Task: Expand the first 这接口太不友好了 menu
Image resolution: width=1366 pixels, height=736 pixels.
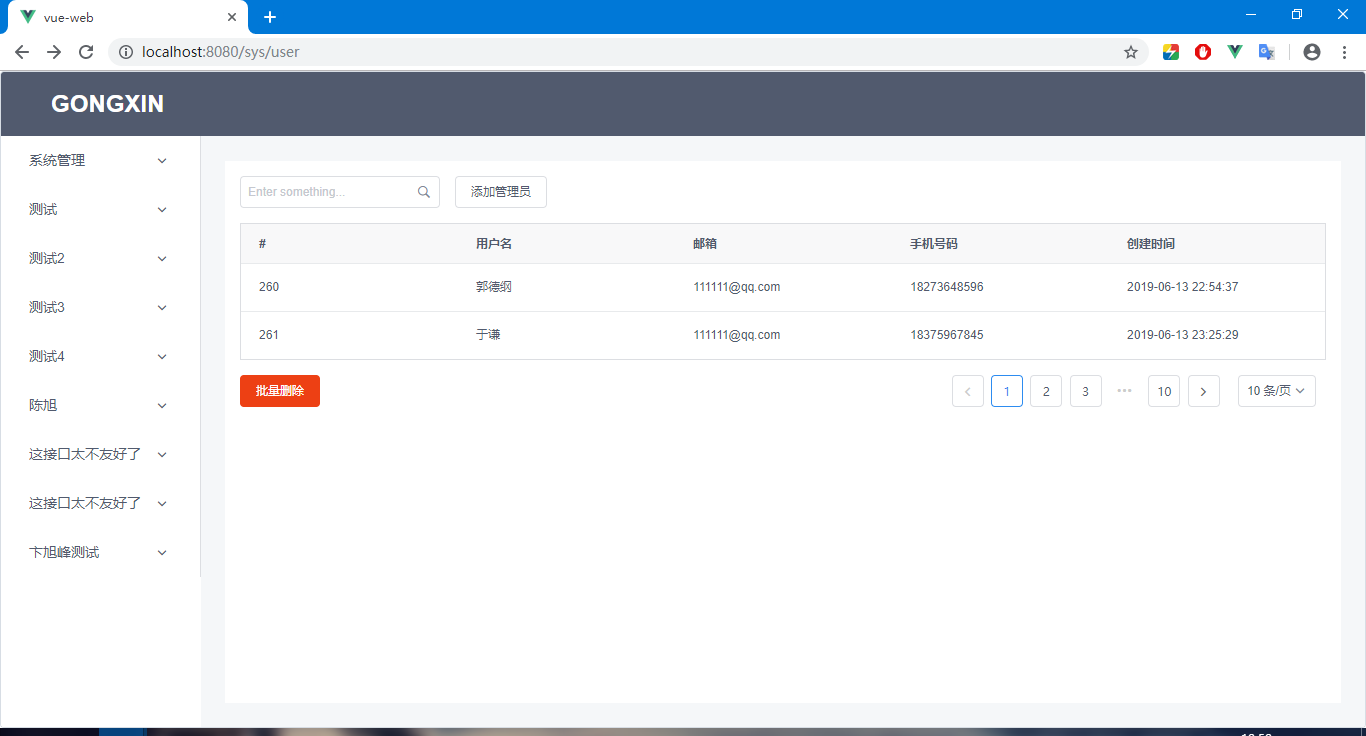Action: pos(100,454)
